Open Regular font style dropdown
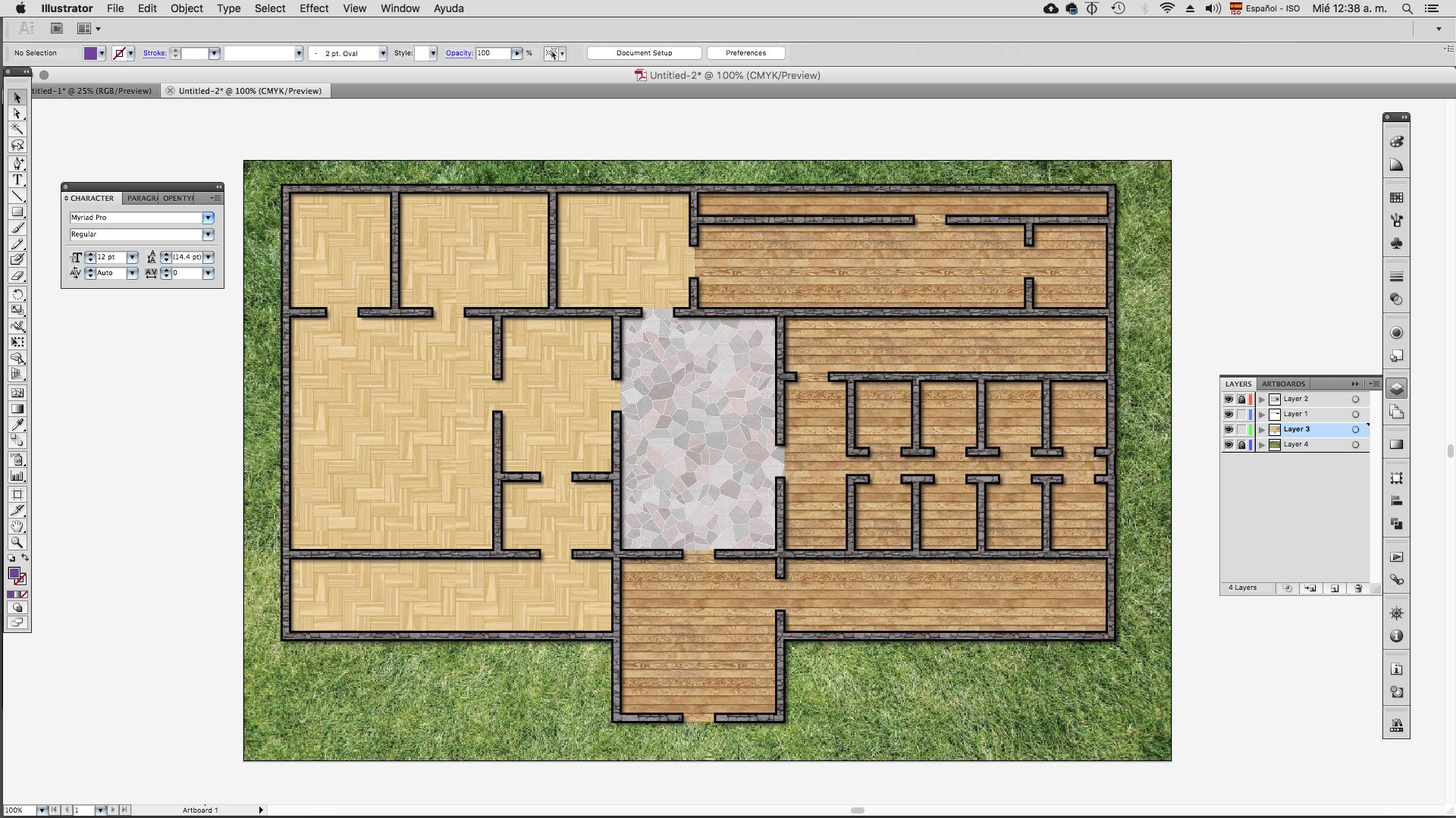Screen dimensions: 1456x818 [209, 235]
